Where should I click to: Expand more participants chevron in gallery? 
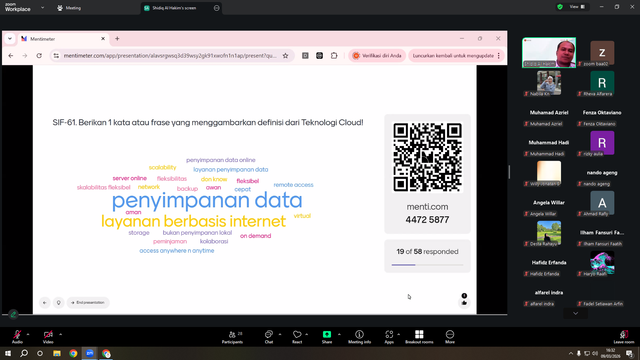click(x=576, y=313)
